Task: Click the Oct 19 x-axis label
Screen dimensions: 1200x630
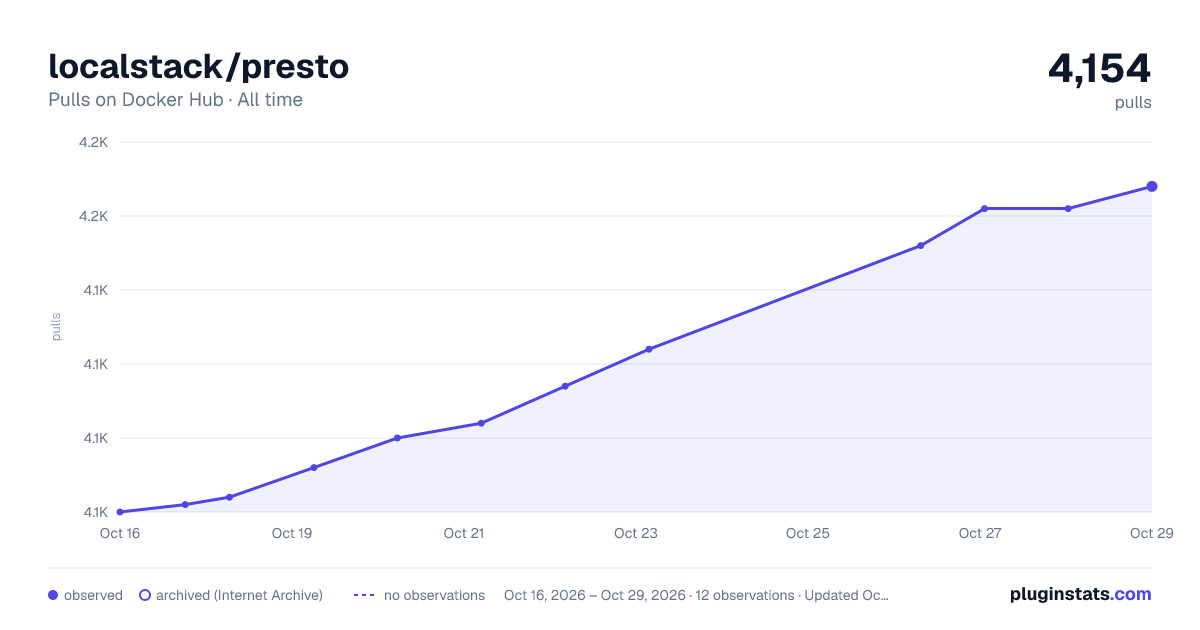Action: (292, 533)
